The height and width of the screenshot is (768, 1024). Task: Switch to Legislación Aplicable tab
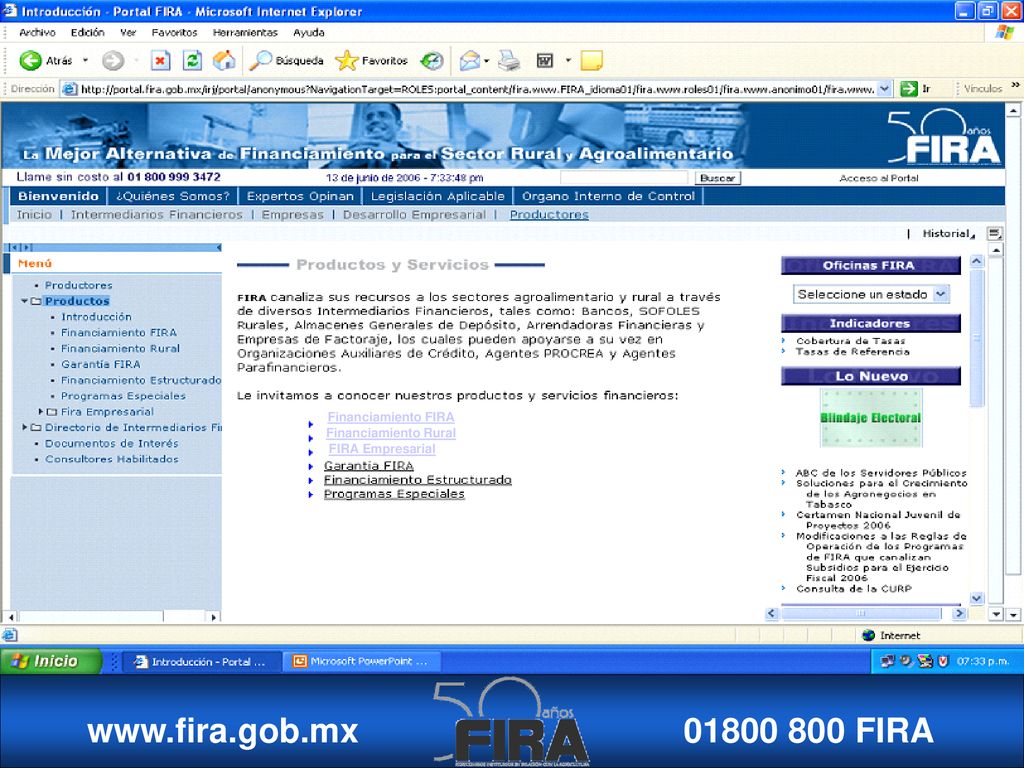[x=438, y=196]
